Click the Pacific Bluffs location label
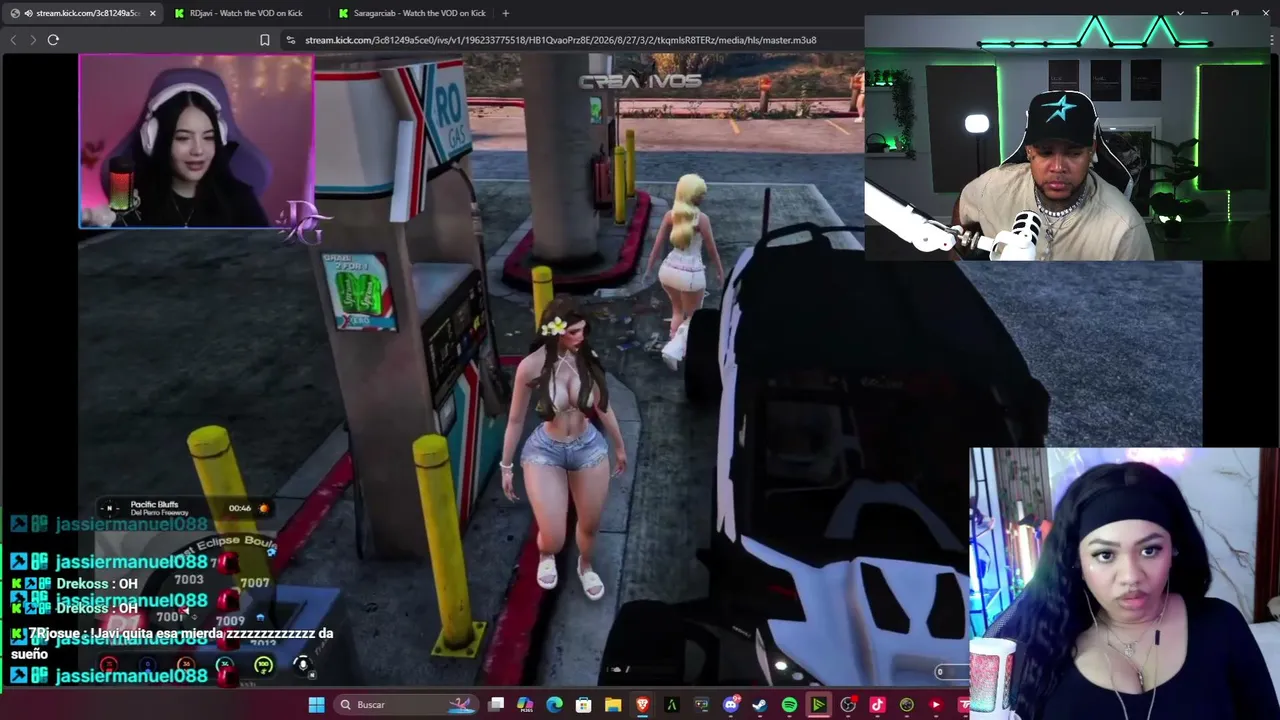 coord(154,504)
